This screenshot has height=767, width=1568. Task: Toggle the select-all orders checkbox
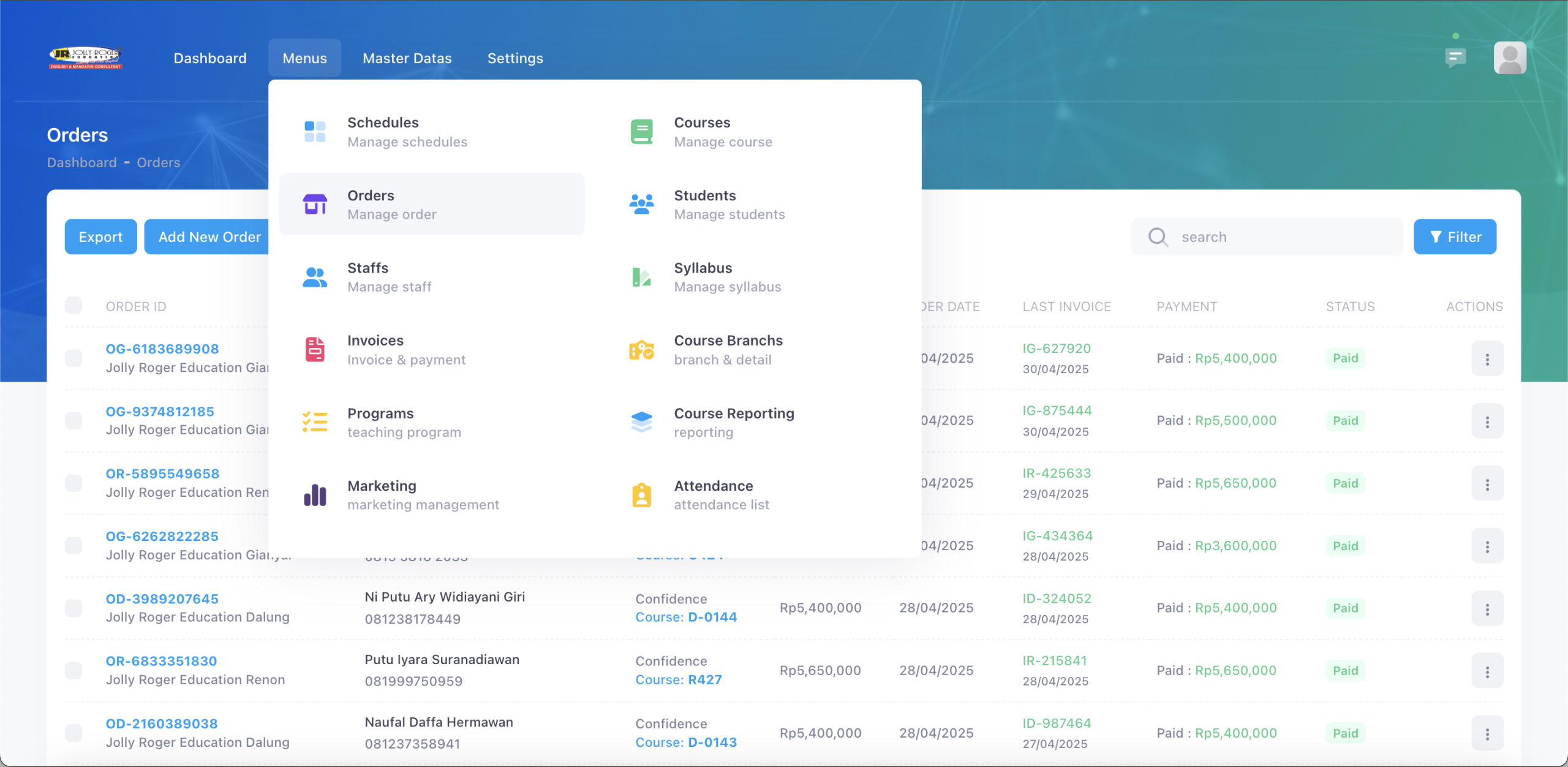click(73, 305)
